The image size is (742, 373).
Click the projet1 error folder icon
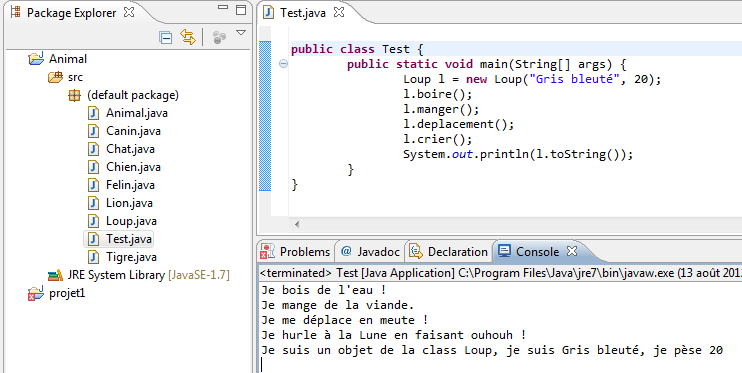pyautogui.click(x=36, y=293)
